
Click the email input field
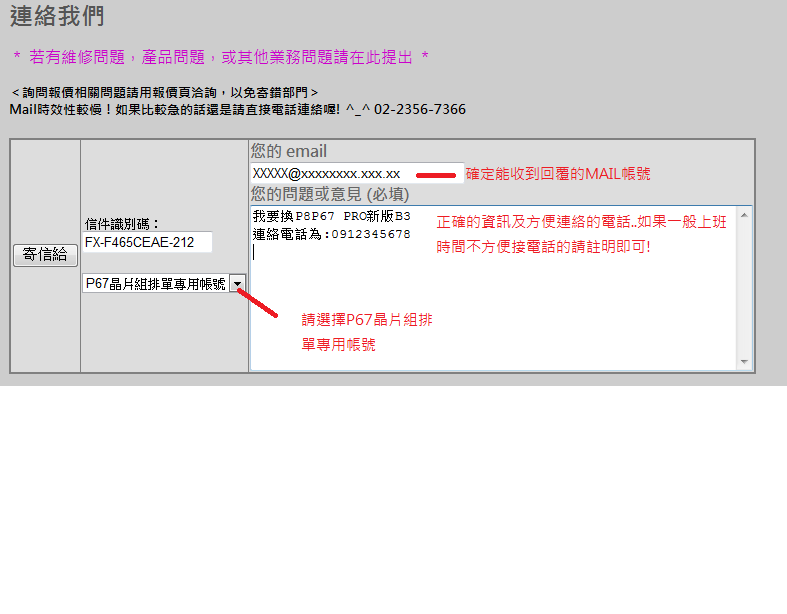click(x=357, y=174)
